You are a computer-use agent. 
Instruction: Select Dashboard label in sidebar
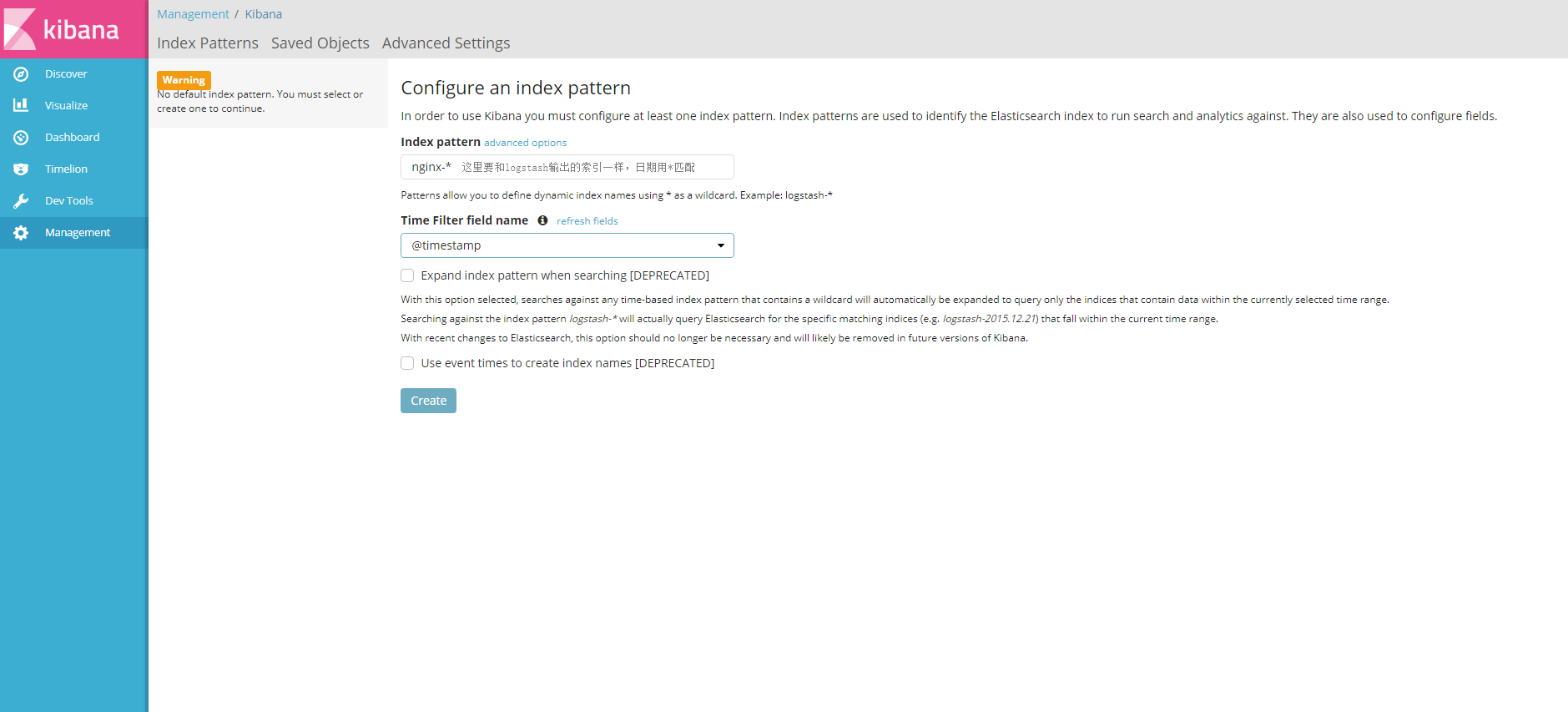pyautogui.click(x=73, y=138)
